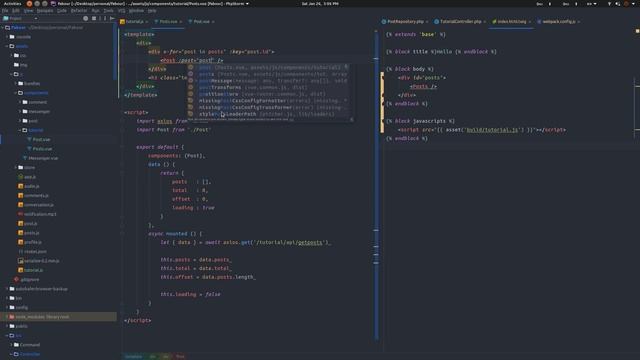Click the tutorial.js file icon in tree

click(20, 270)
